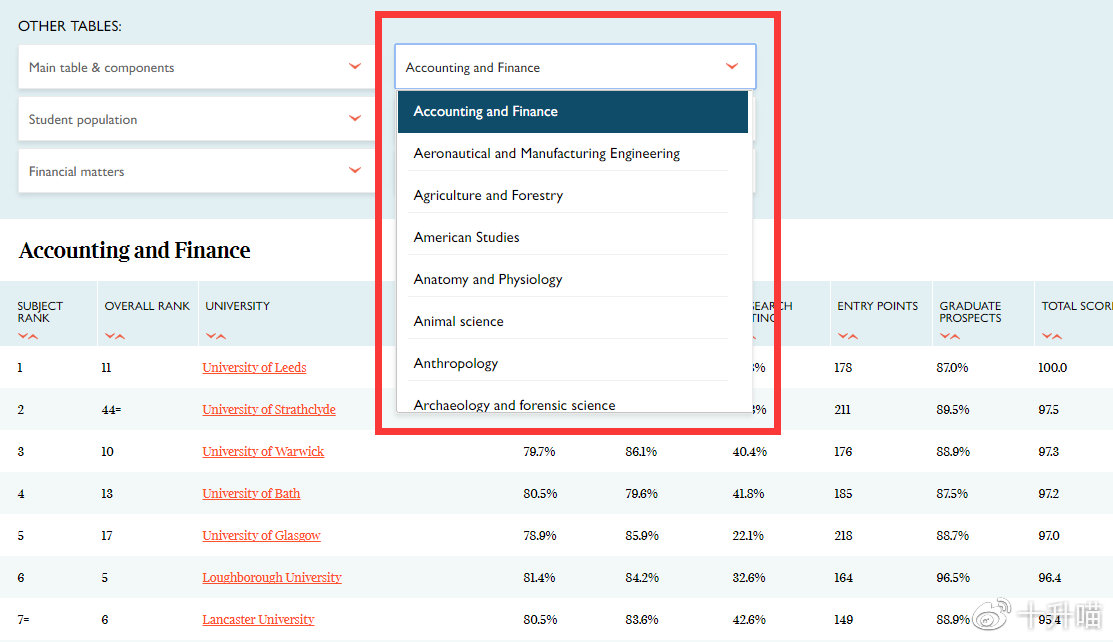Sort by Total Score arrows

(x=1052, y=336)
